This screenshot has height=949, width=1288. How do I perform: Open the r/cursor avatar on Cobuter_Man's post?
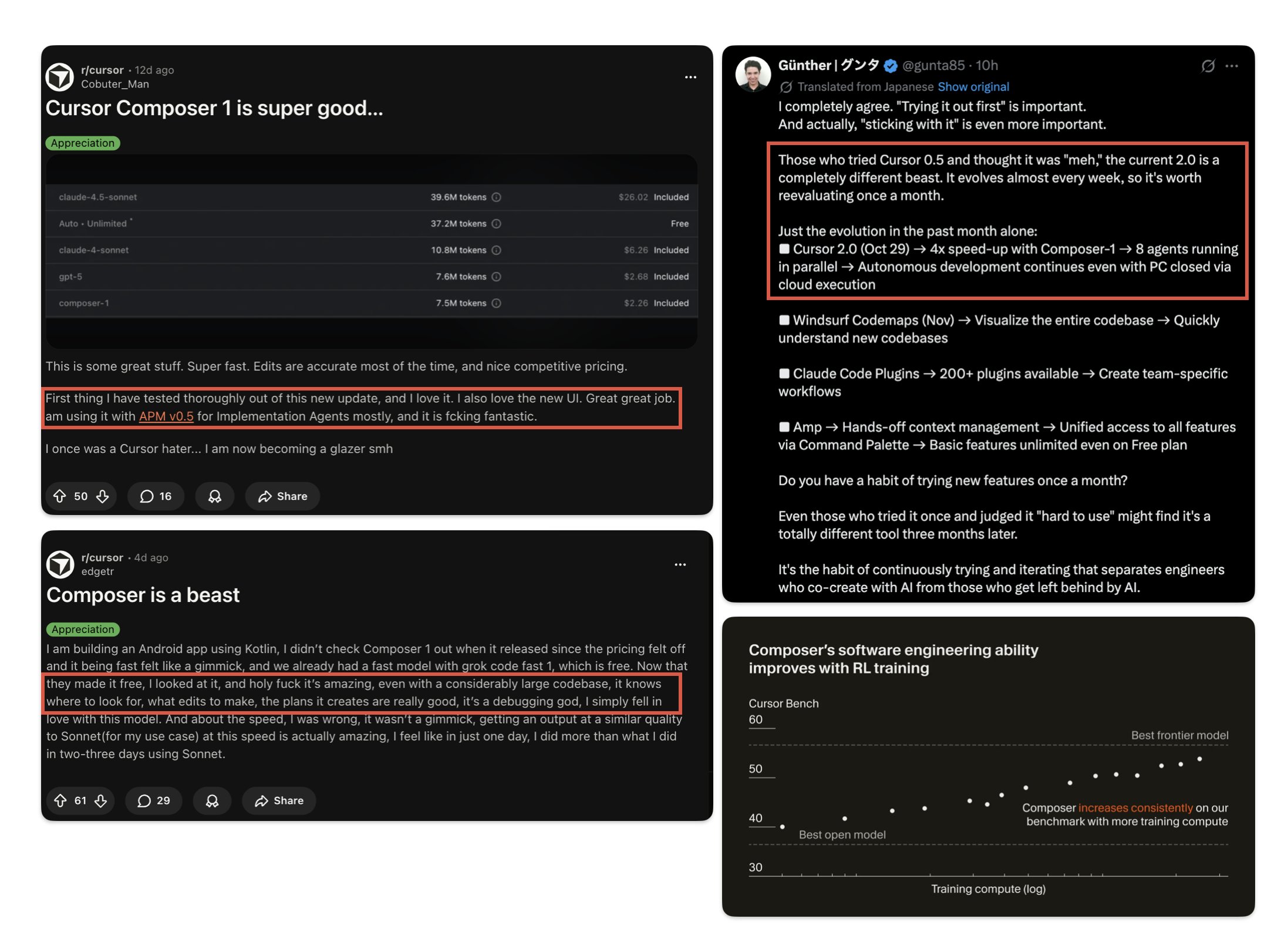[x=60, y=77]
